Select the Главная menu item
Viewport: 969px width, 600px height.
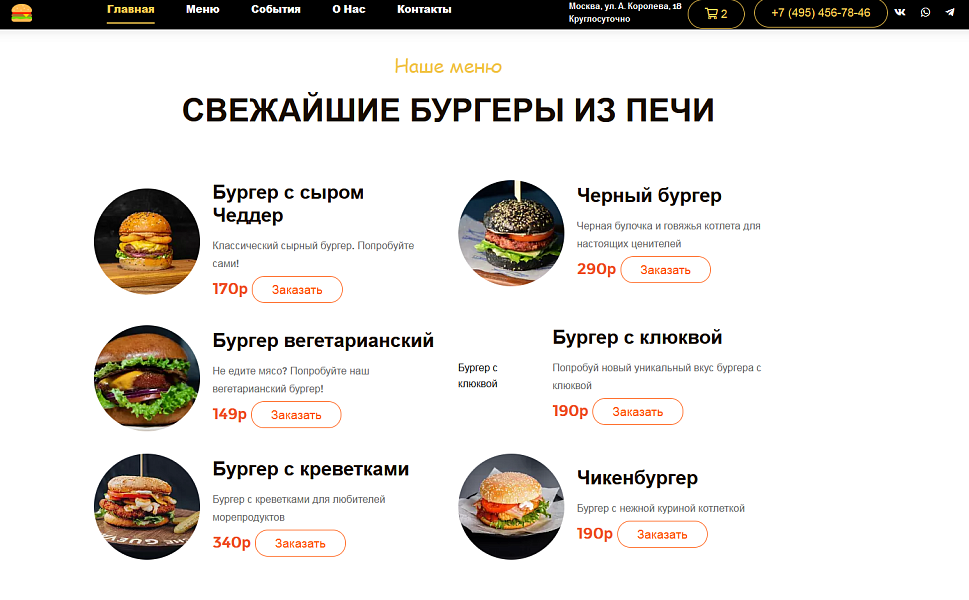click(x=130, y=9)
